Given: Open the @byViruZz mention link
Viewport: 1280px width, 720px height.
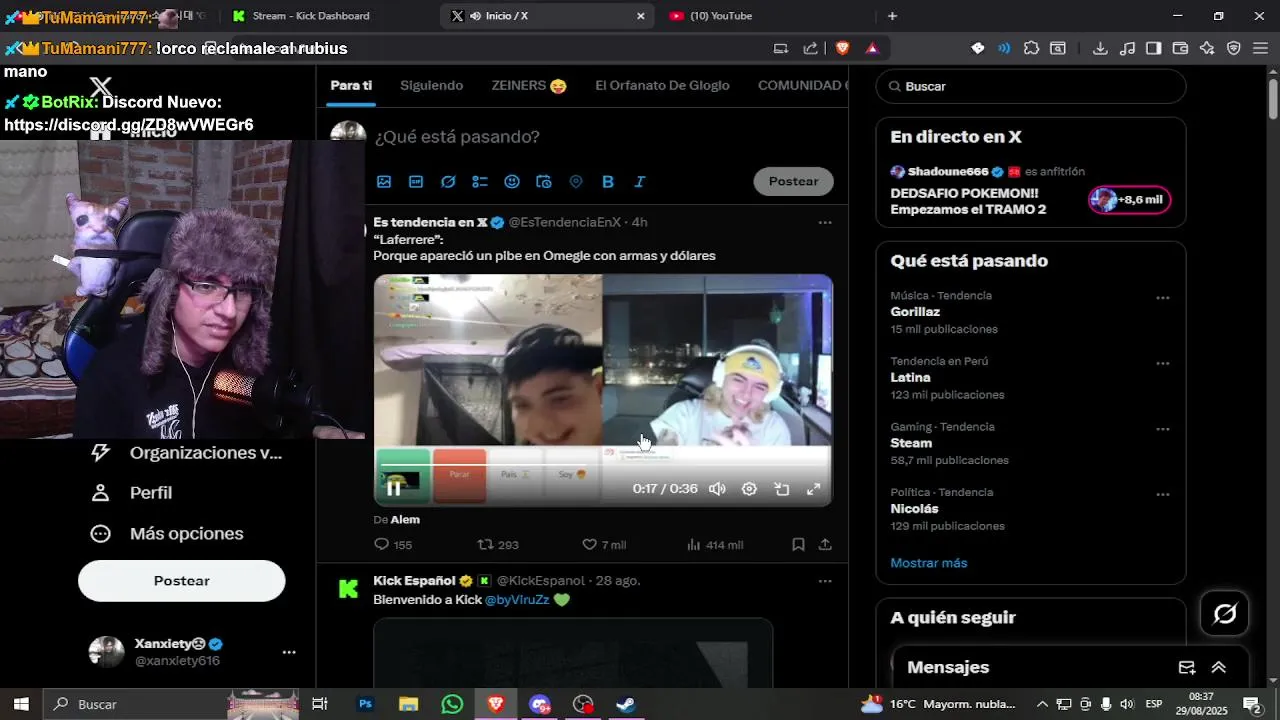Looking at the screenshot, I should coord(517,600).
